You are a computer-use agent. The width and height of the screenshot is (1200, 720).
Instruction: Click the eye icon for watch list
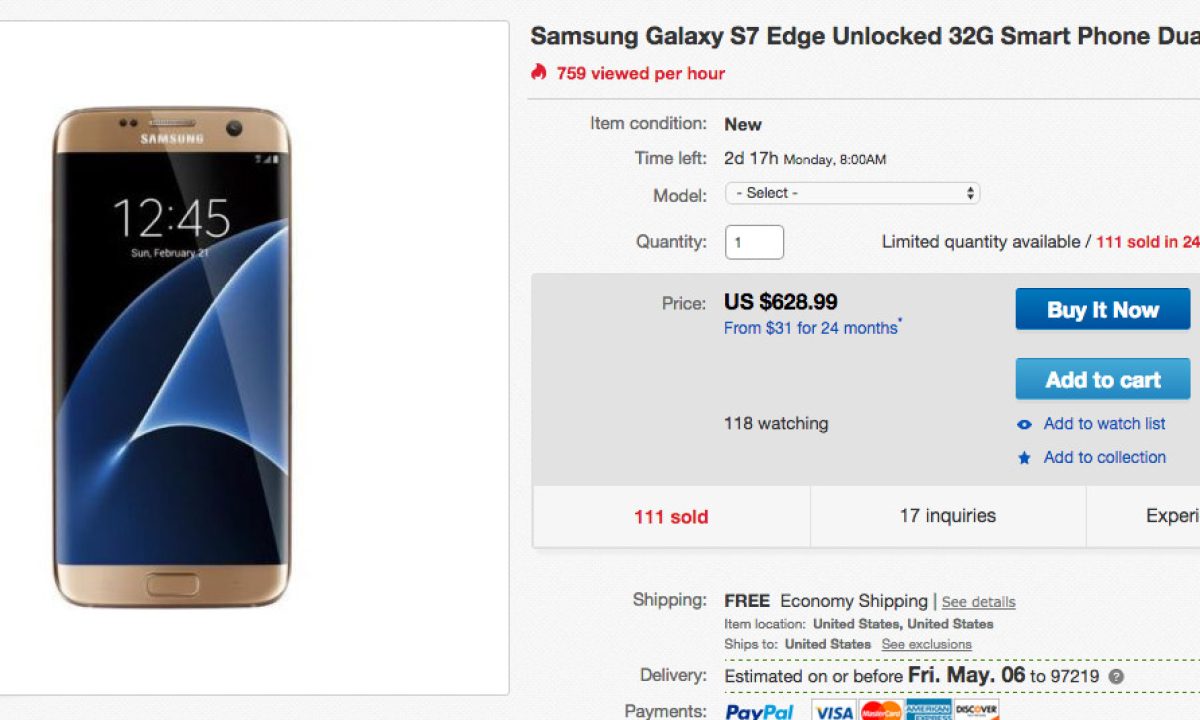pos(1024,424)
